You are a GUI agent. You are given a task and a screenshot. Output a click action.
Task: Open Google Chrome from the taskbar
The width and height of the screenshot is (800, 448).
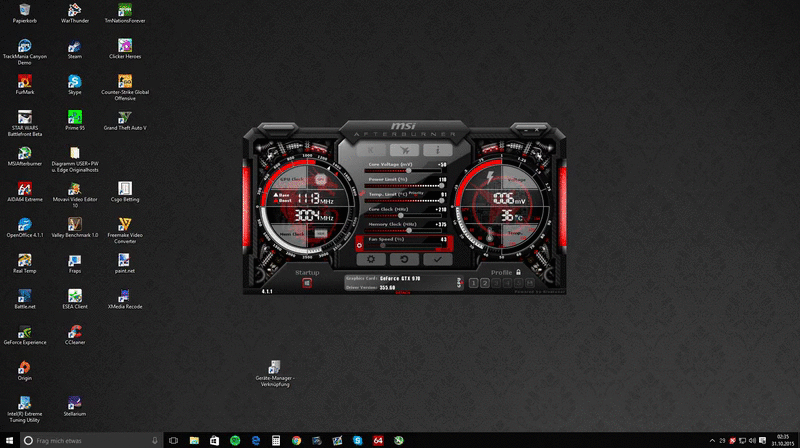[x=296, y=440]
